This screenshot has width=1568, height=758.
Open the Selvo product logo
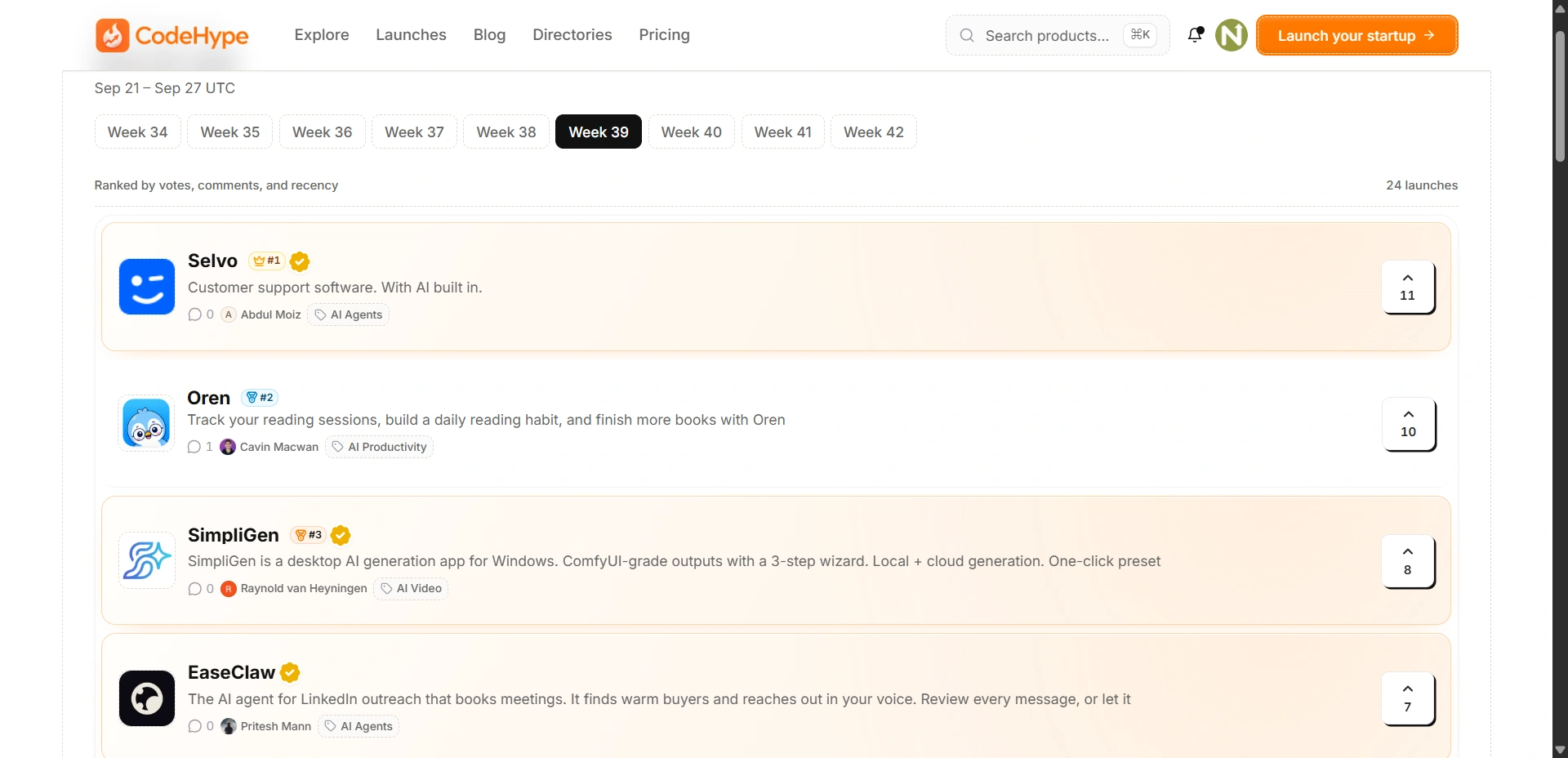147,287
